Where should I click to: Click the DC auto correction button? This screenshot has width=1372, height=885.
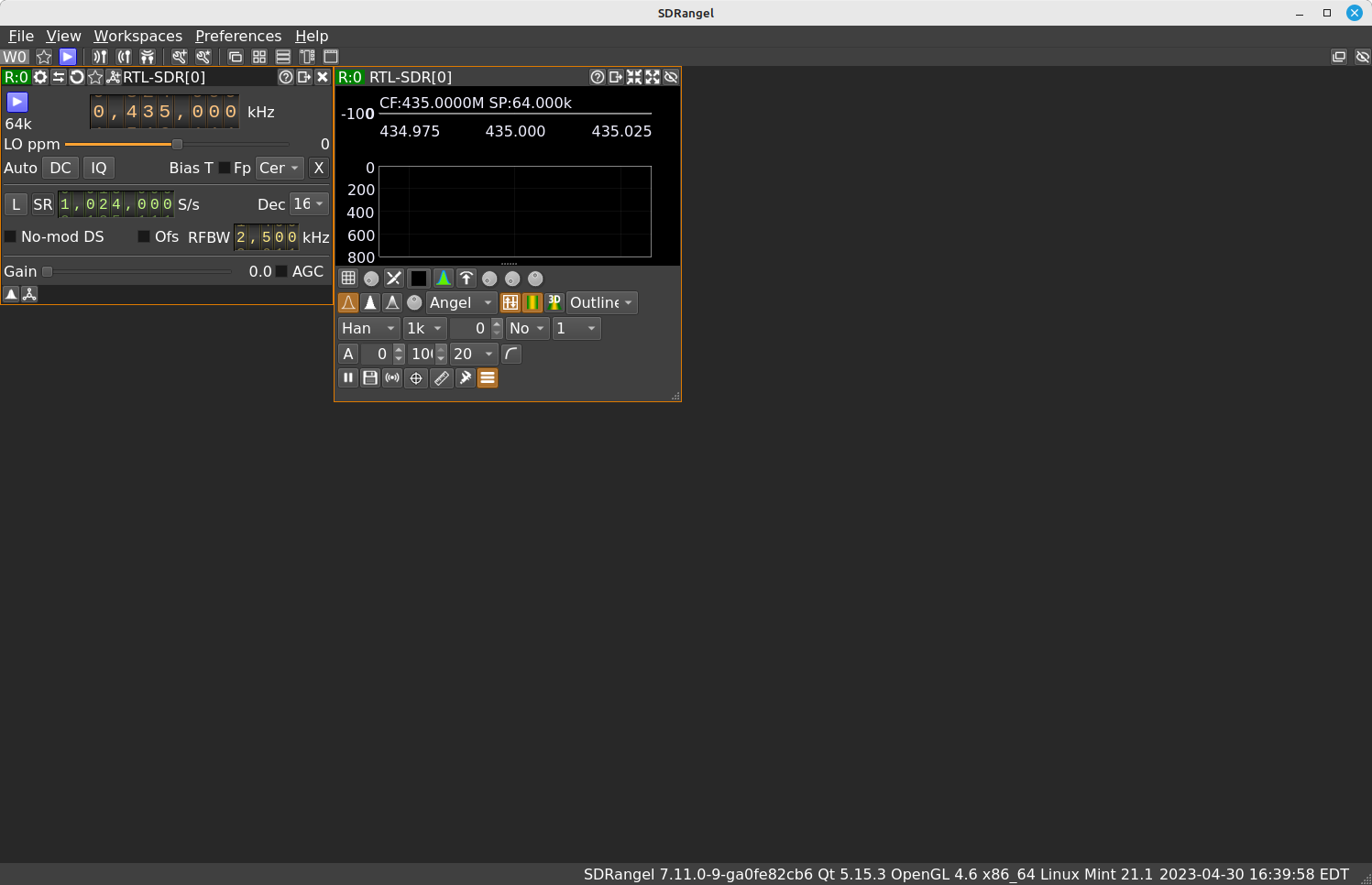[60, 168]
